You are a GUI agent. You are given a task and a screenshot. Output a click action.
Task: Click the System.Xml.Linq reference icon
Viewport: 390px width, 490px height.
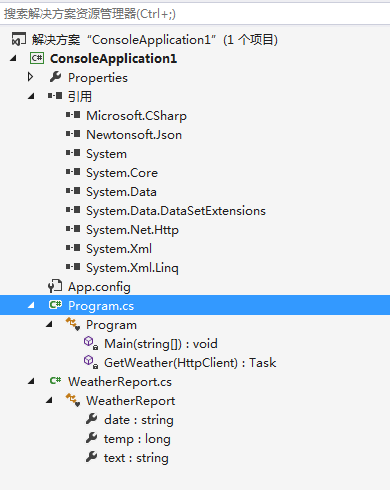[x=73, y=267]
